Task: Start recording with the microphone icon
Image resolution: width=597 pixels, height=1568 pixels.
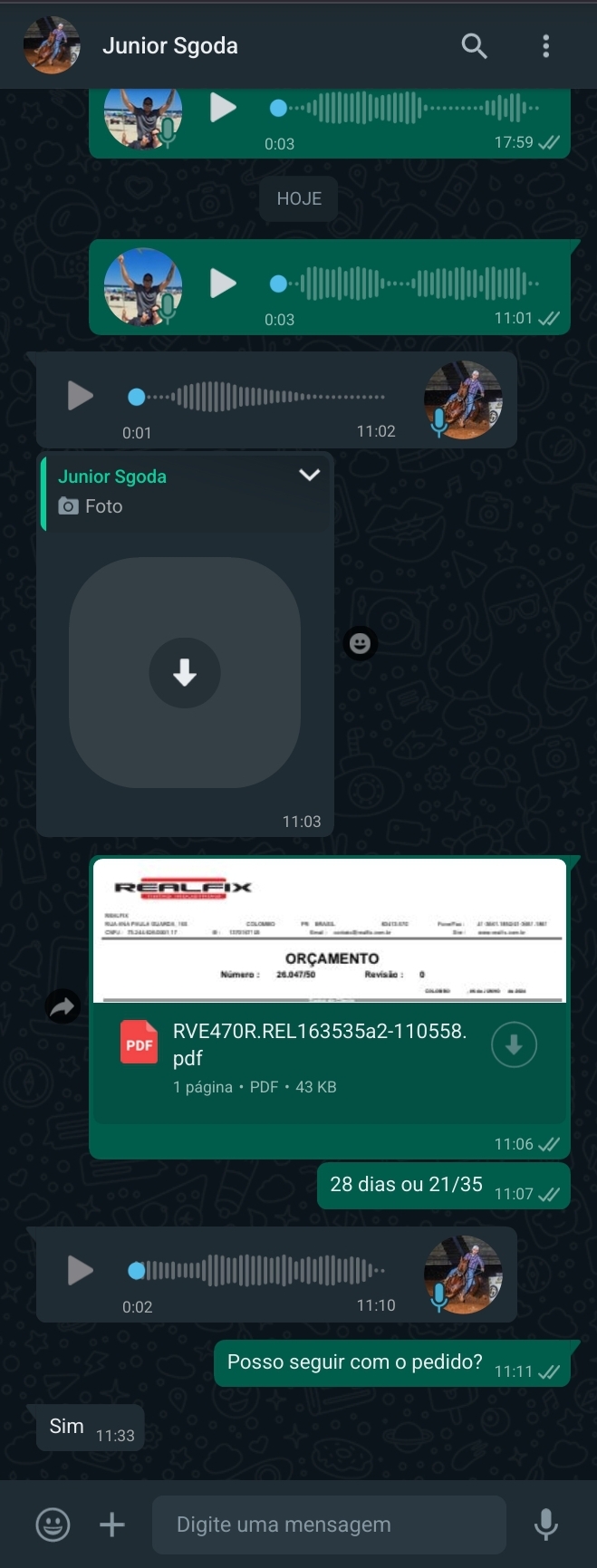Action: tap(546, 1525)
